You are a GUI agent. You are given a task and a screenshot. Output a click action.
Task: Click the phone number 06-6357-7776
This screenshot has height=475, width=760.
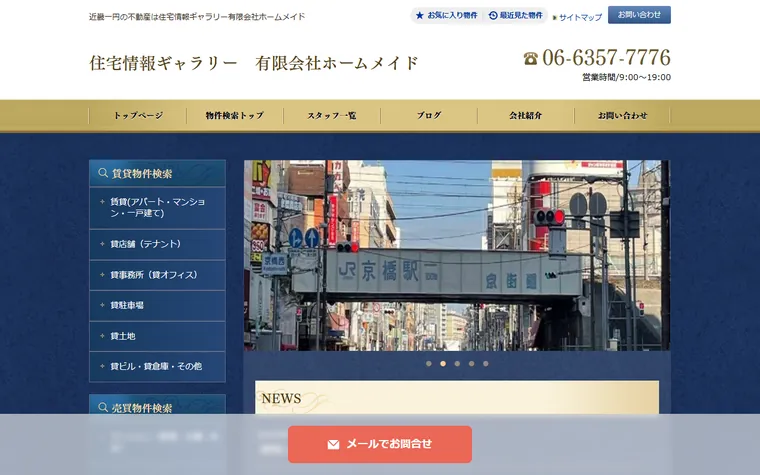606,58
